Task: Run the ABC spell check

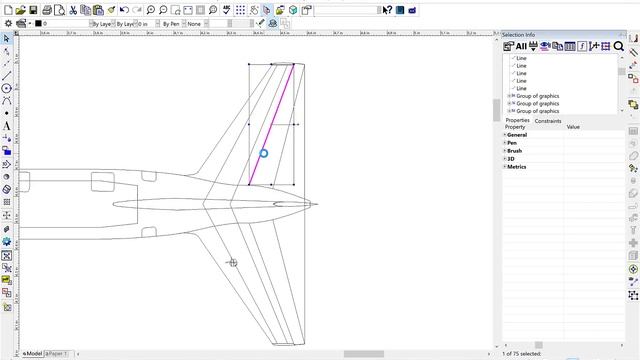Action: click(x=227, y=10)
